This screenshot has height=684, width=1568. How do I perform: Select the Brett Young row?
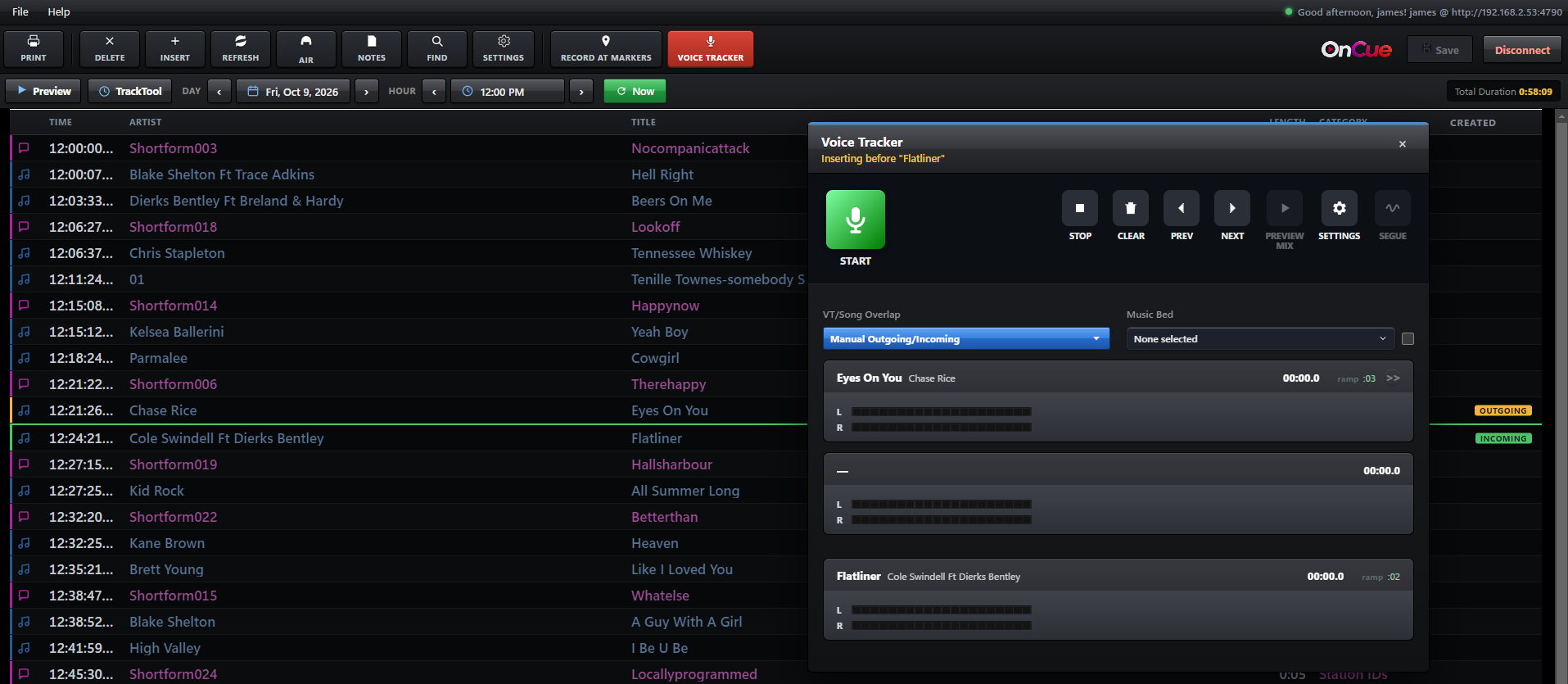pyautogui.click(x=409, y=569)
